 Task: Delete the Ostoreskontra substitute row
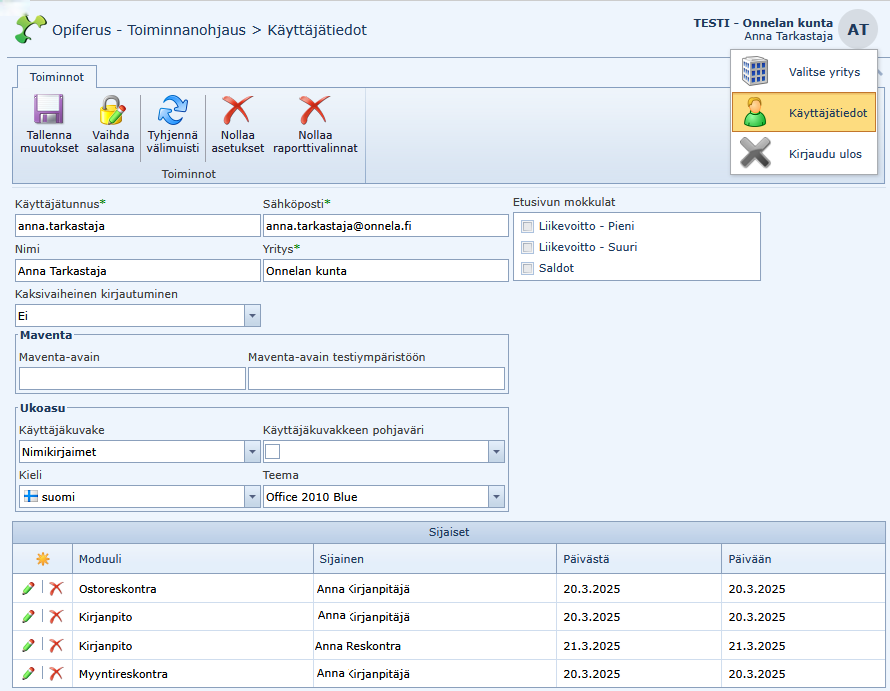[56, 588]
